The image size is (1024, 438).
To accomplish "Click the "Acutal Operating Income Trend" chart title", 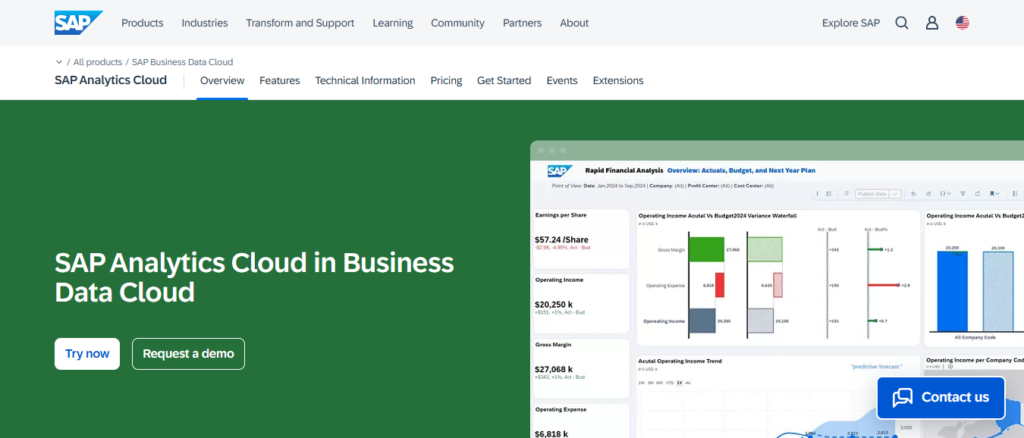I will (680, 361).
